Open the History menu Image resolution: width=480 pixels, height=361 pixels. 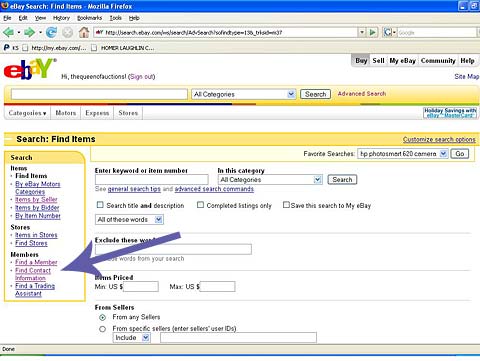61,18
